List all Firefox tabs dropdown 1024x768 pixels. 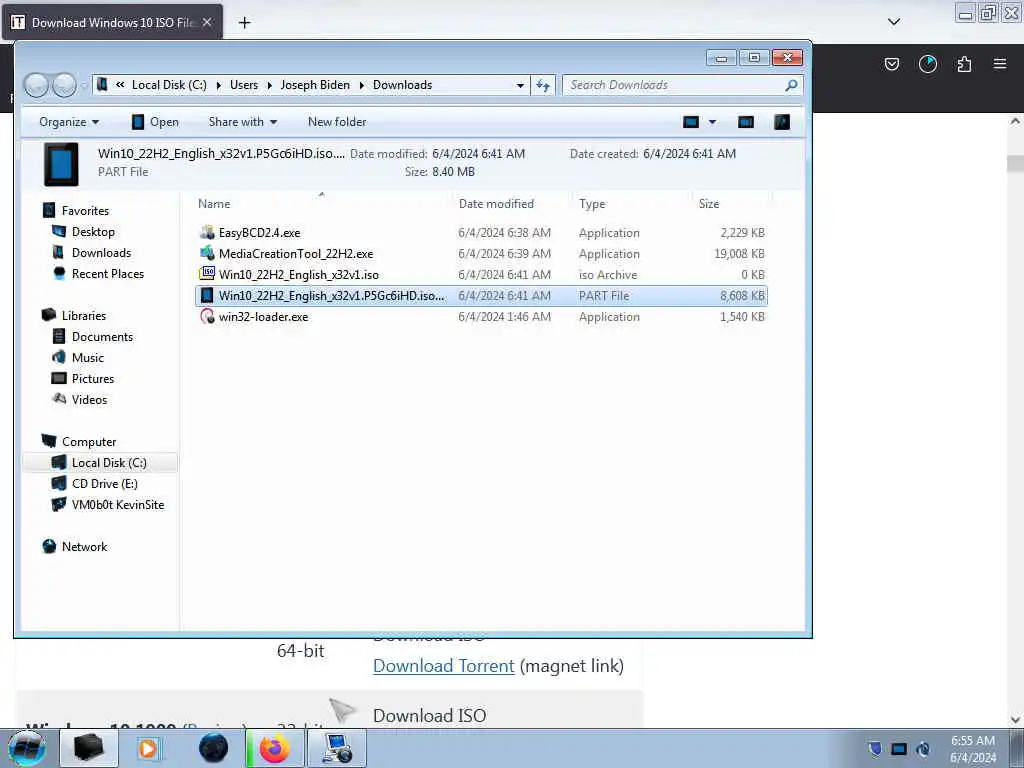[894, 22]
